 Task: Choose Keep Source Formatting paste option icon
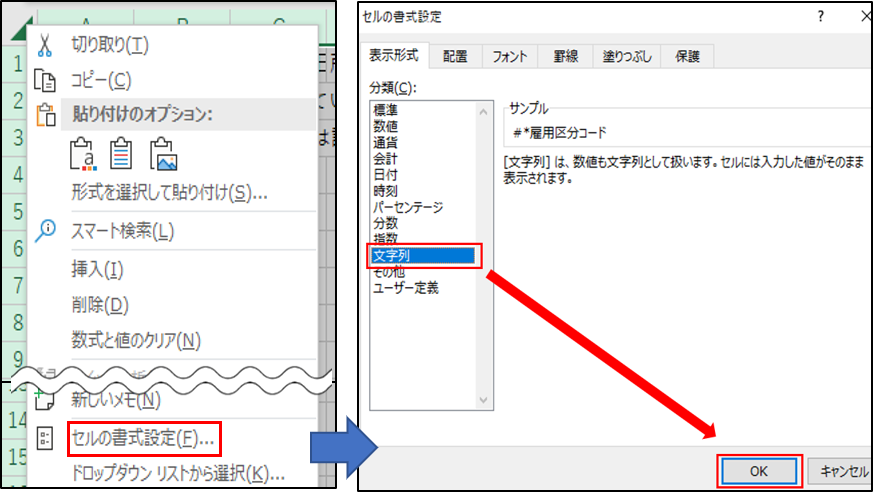pos(84,153)
